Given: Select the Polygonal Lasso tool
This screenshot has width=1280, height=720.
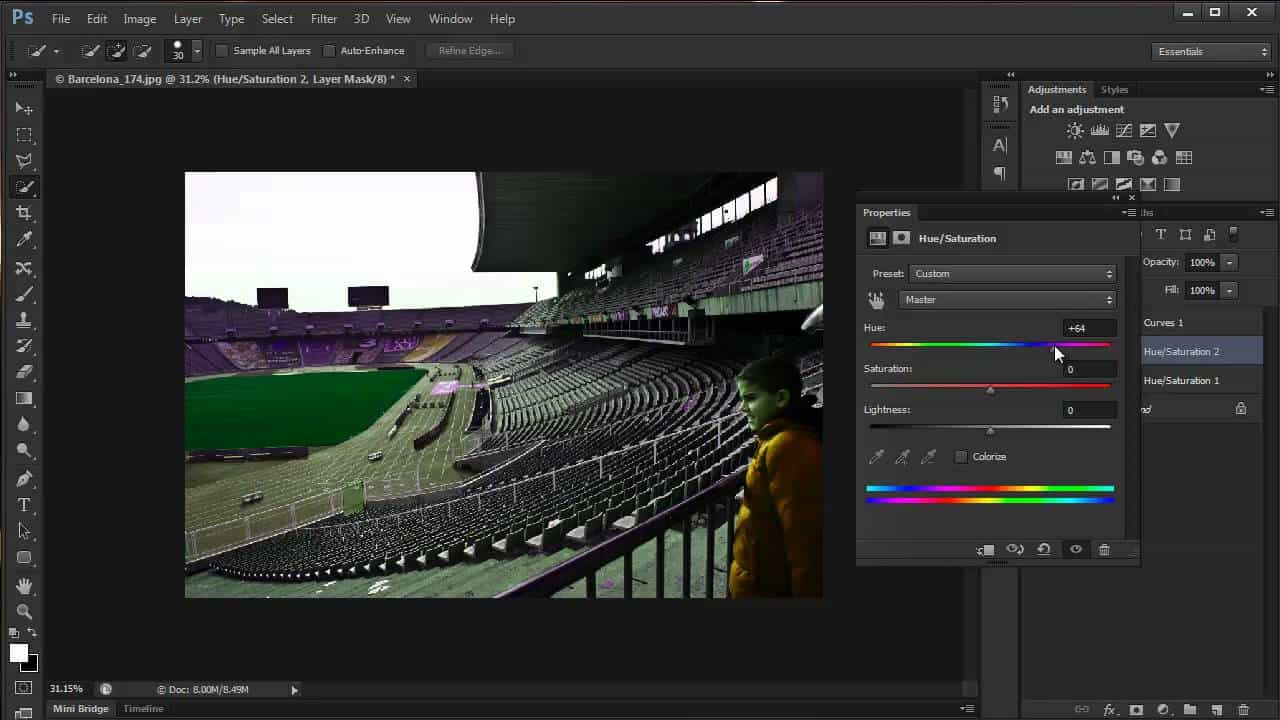Looking at the screenshot, I should [x=24, y=160].
